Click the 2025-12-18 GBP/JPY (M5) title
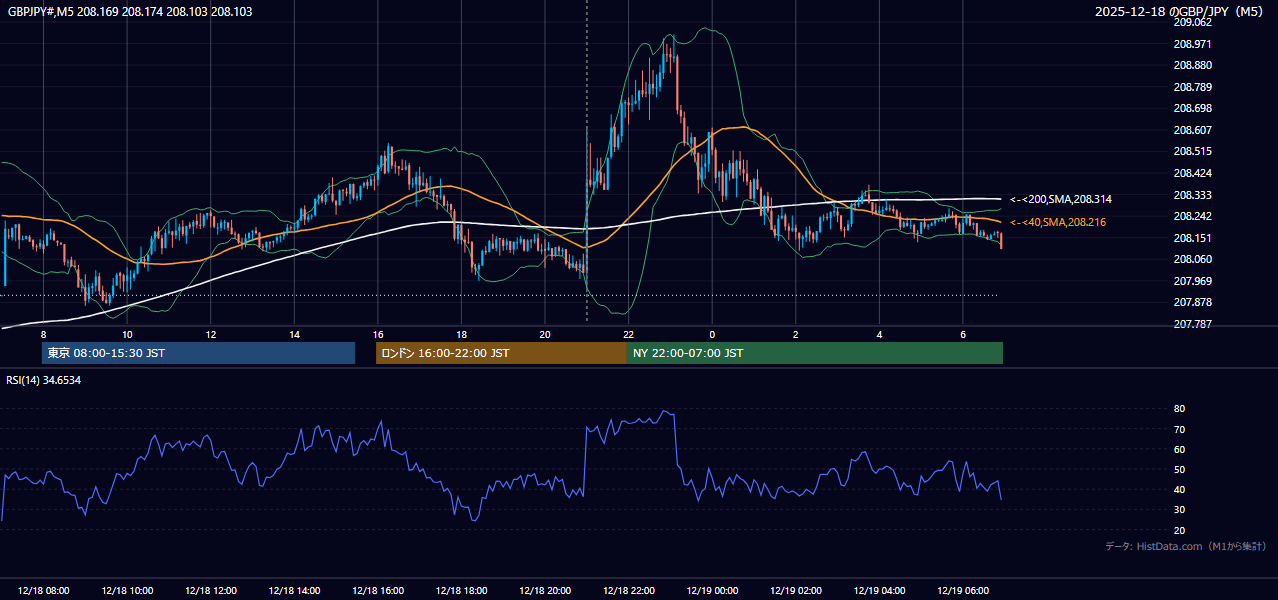The height and width of the screenshot is (600, 1278). [1181, 12]
